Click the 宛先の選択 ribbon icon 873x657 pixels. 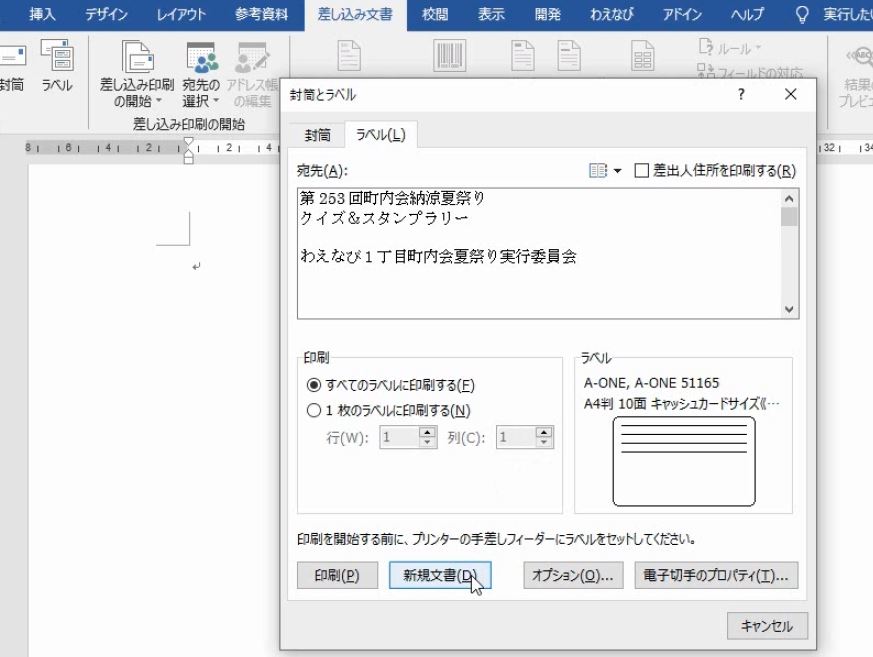[200, 57]
